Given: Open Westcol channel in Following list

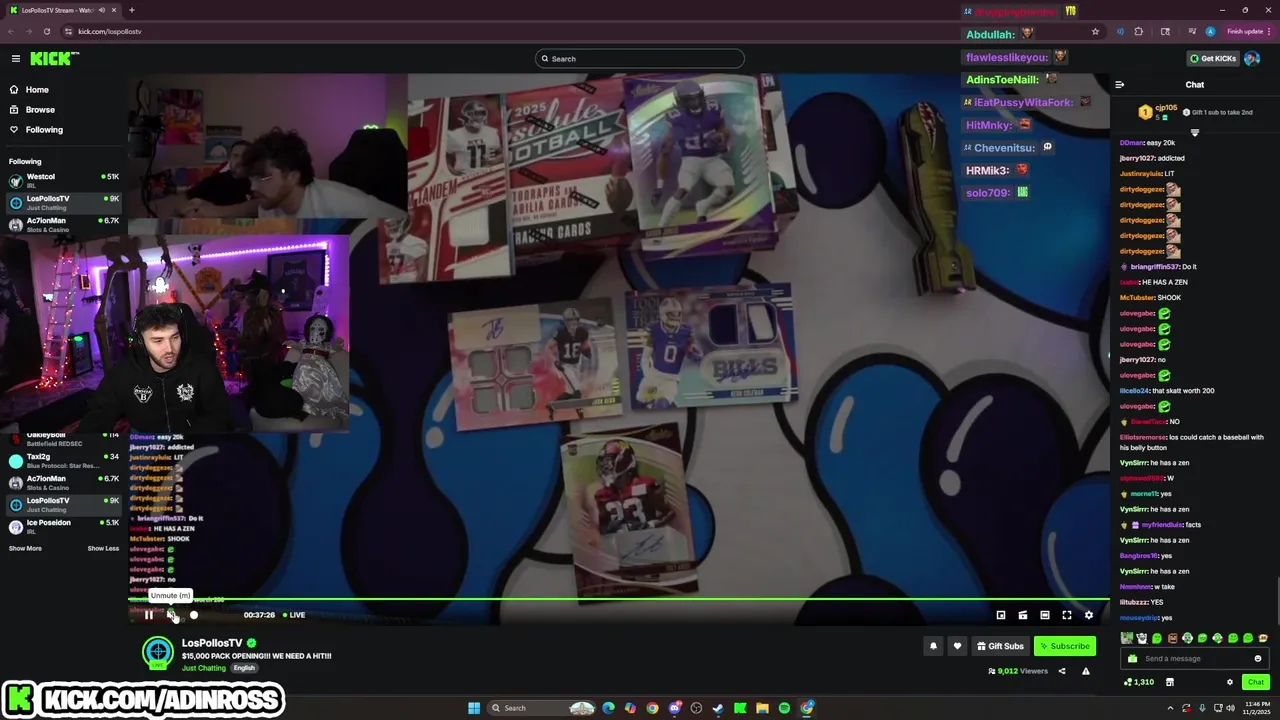Looking at the screenshot, I should [63, 180].
